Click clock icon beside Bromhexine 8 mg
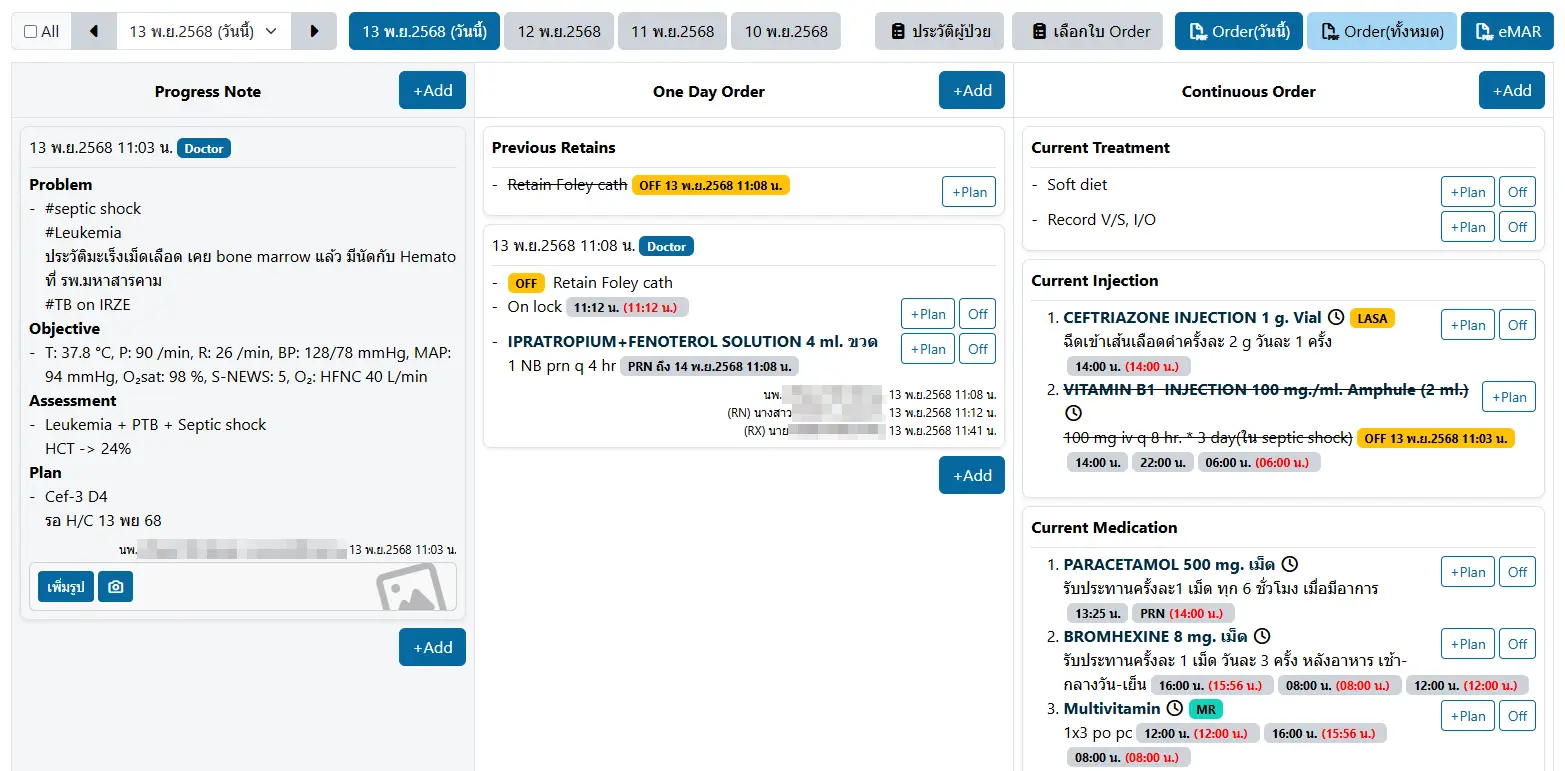 (x=1262, y=636)
